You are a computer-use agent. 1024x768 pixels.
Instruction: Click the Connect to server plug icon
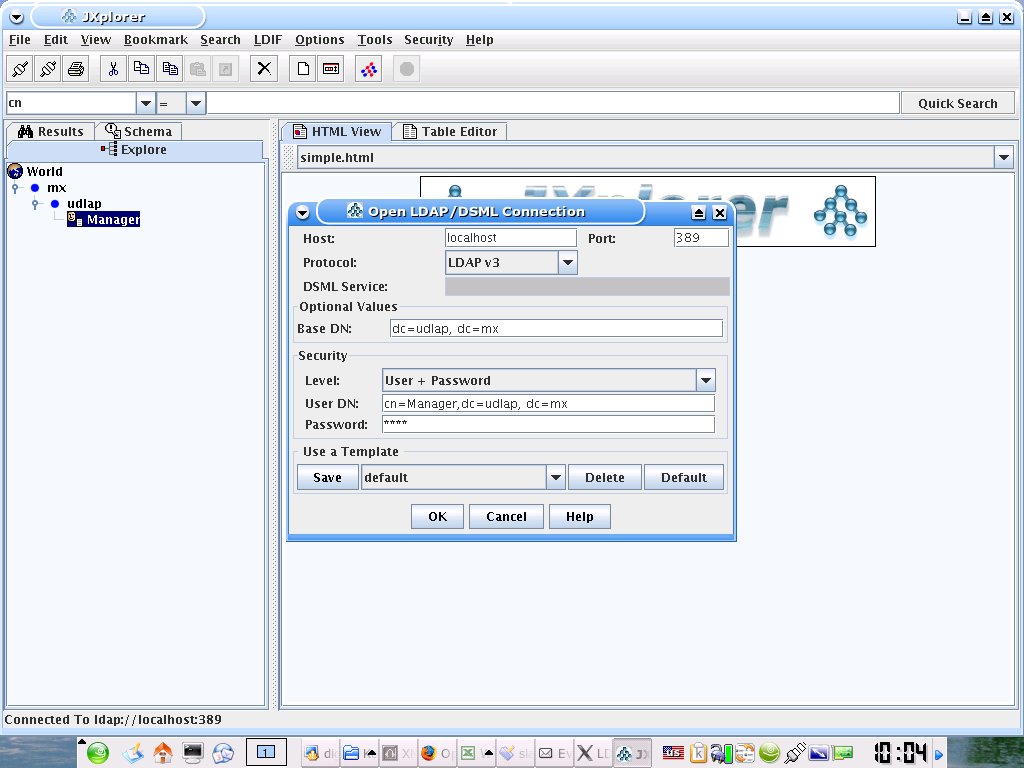pos(20,69)
